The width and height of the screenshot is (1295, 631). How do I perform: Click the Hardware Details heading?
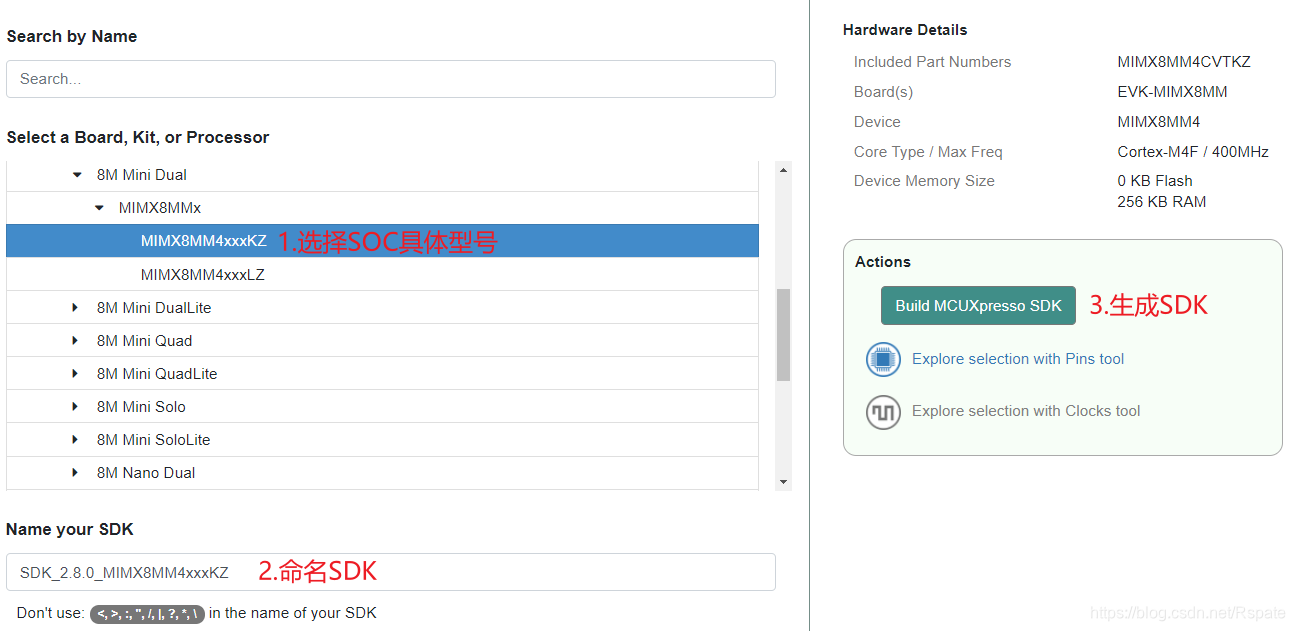pyautogui.click(x=905, y=30)
